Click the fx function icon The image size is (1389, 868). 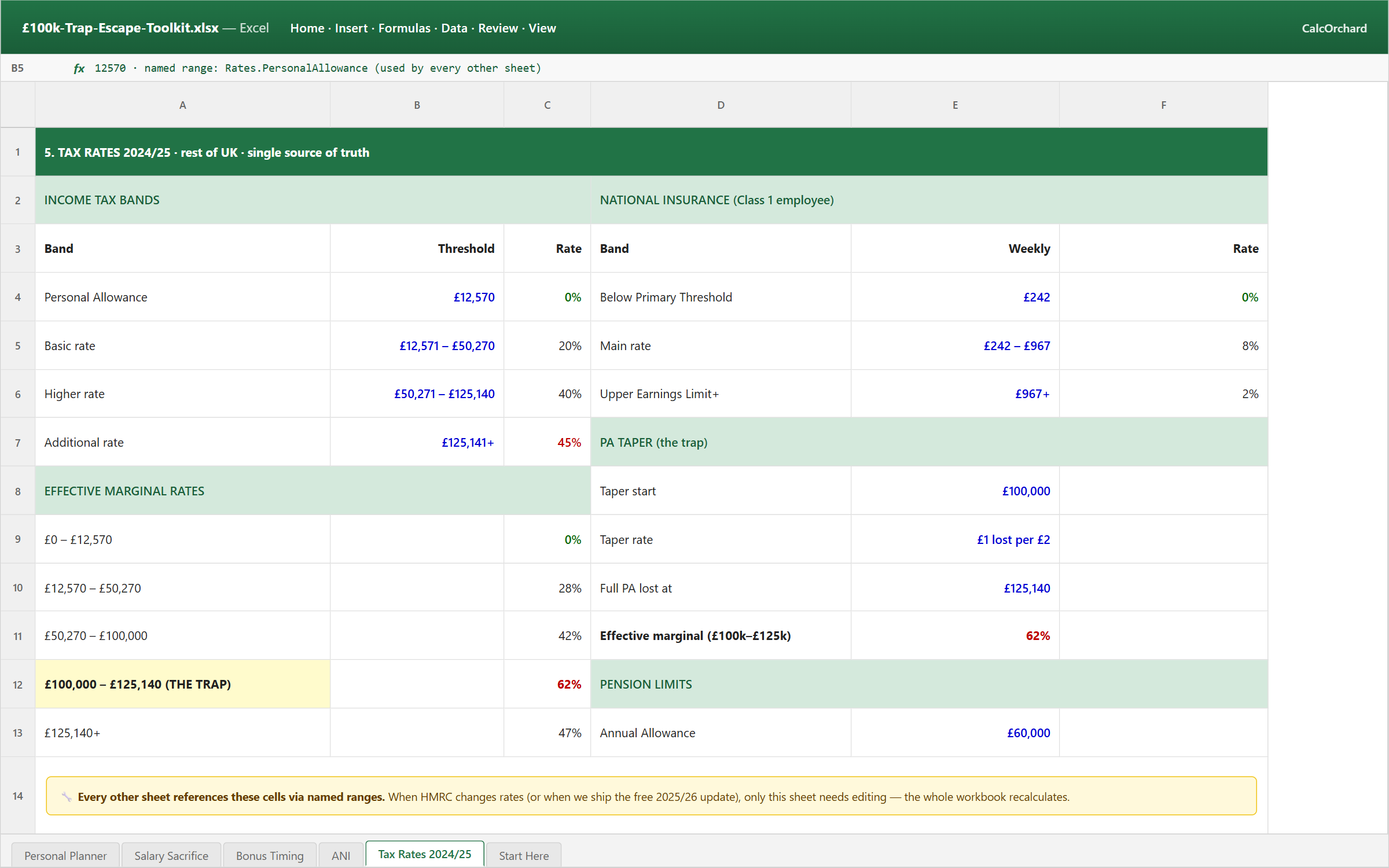[79, 68]
